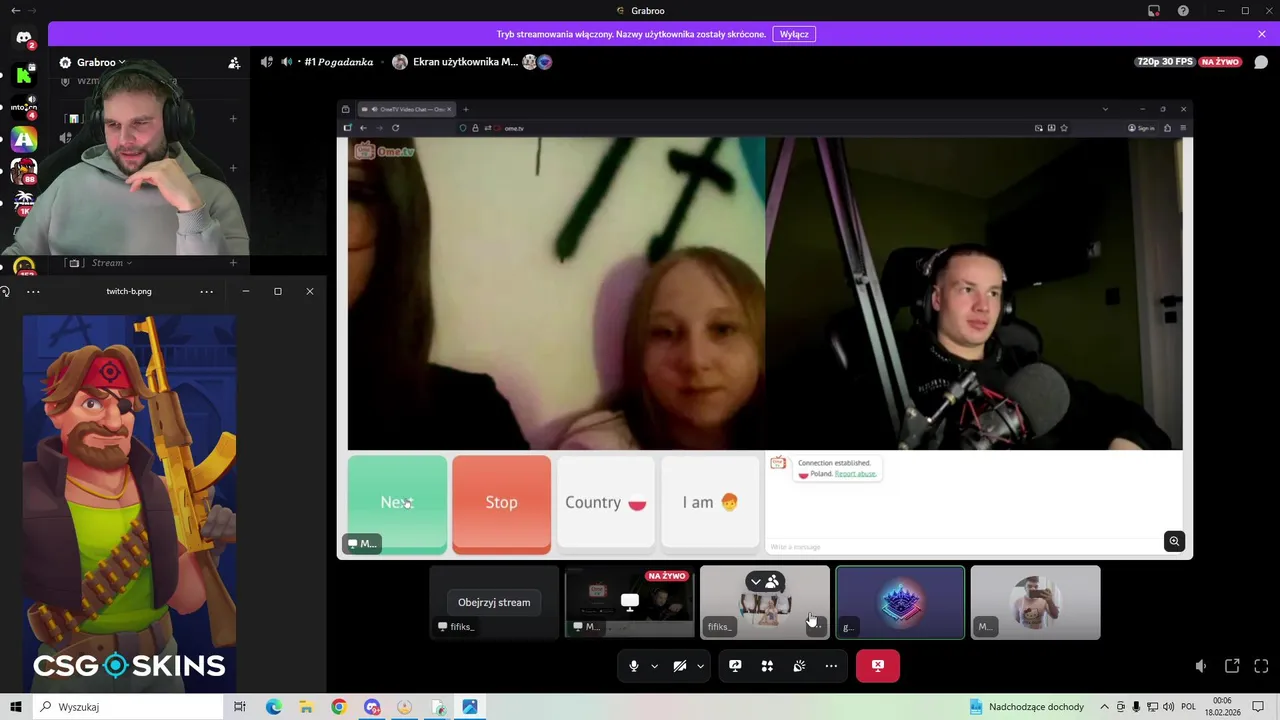Image resolution: width=1280 pixels, height=720 pixels.
Task: Open camera options arrow
Action: [x=700, y=666]
